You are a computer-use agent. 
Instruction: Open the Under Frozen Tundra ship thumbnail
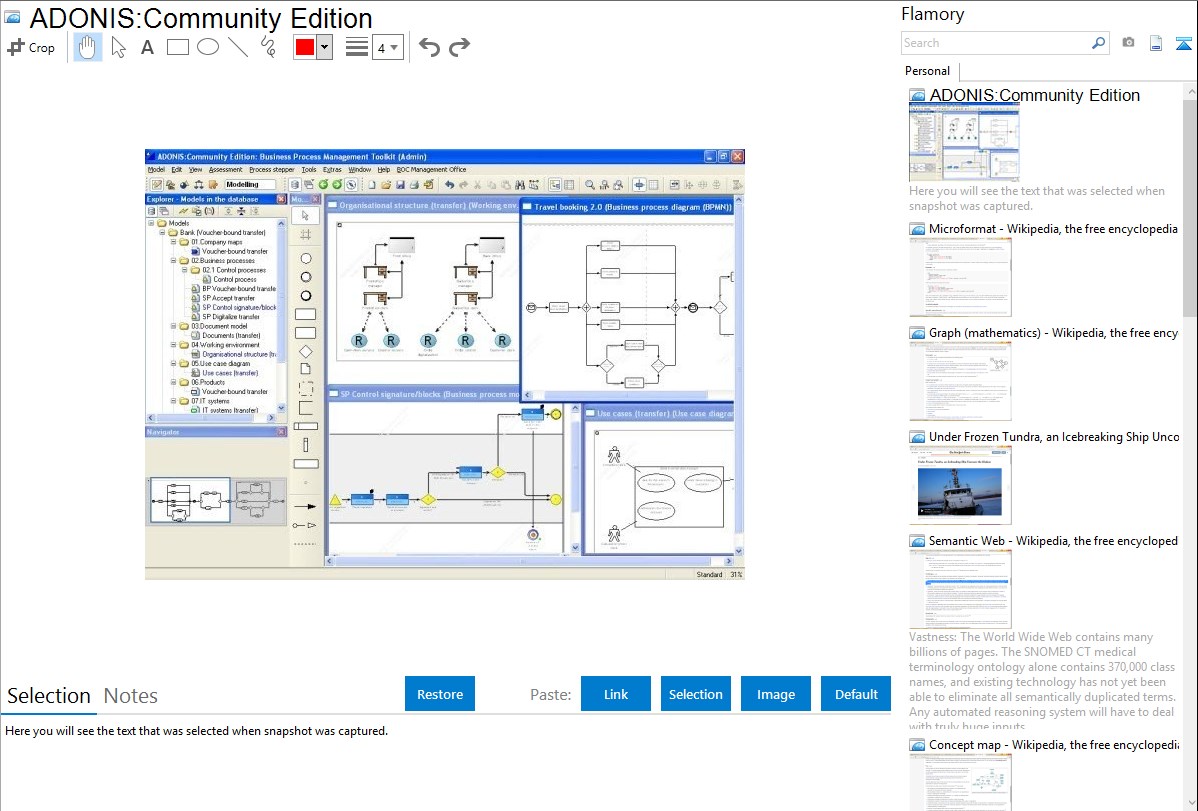960,485
